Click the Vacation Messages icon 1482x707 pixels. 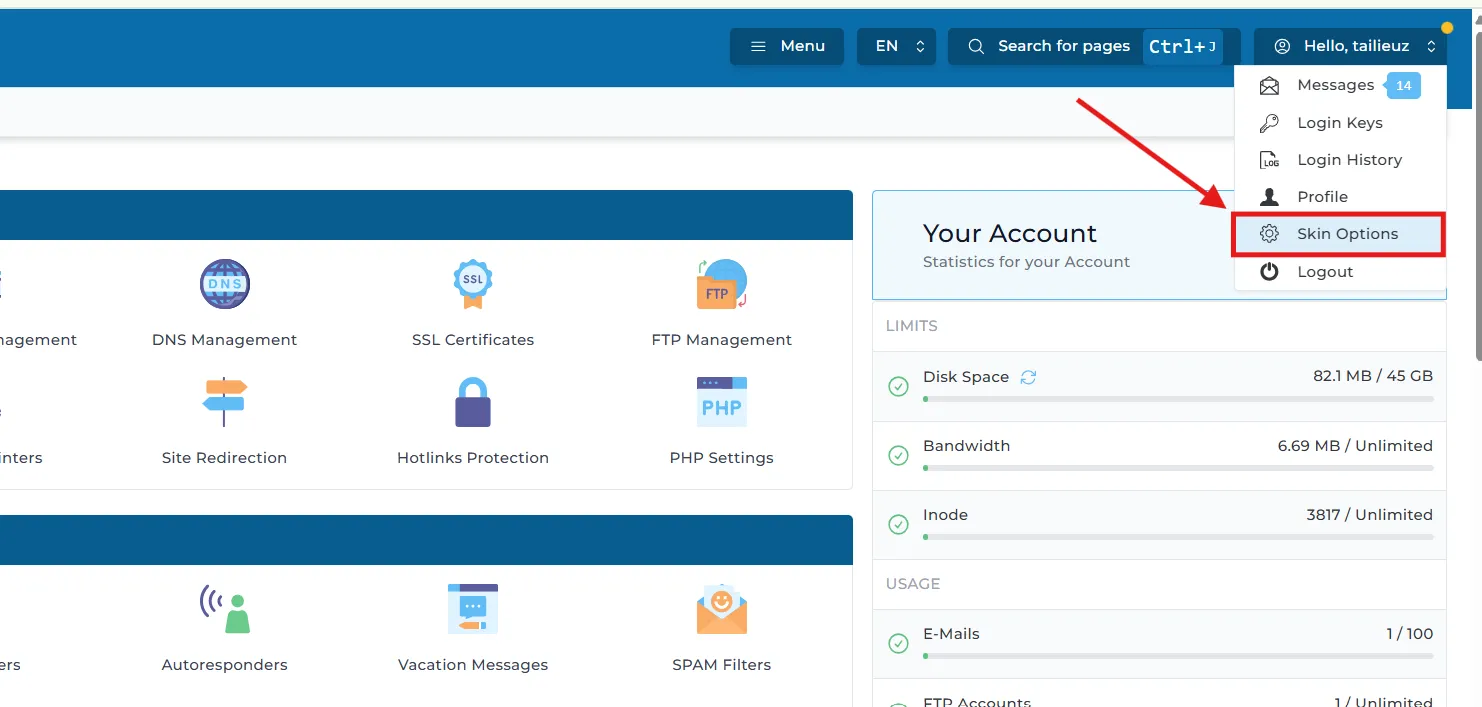pyautogui.click(x=472, y=609)
